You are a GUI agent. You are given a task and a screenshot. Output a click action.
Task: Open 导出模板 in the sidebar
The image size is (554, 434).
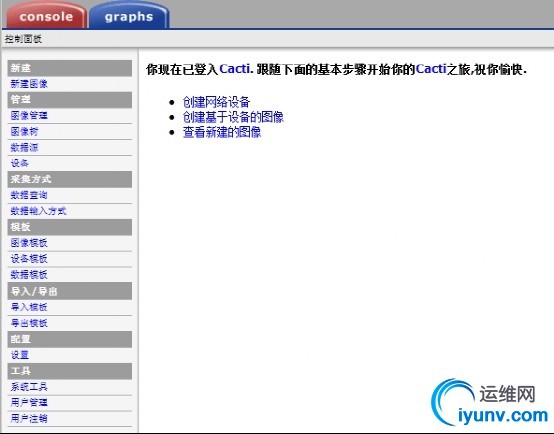(29, 323)
